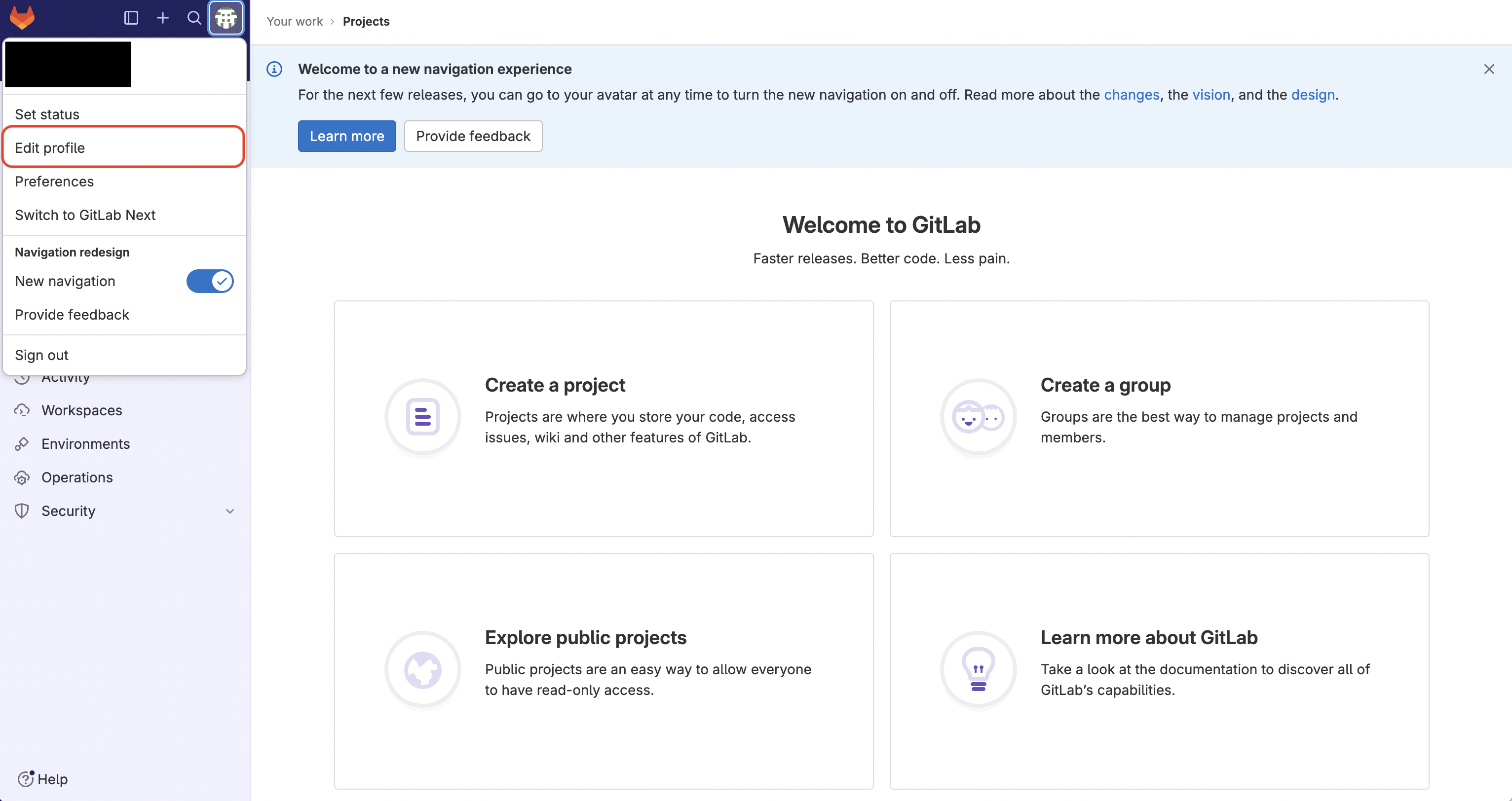Click the Help question-mark icon
This screenshot has width=1512, height=801.
tap(25, 779)
